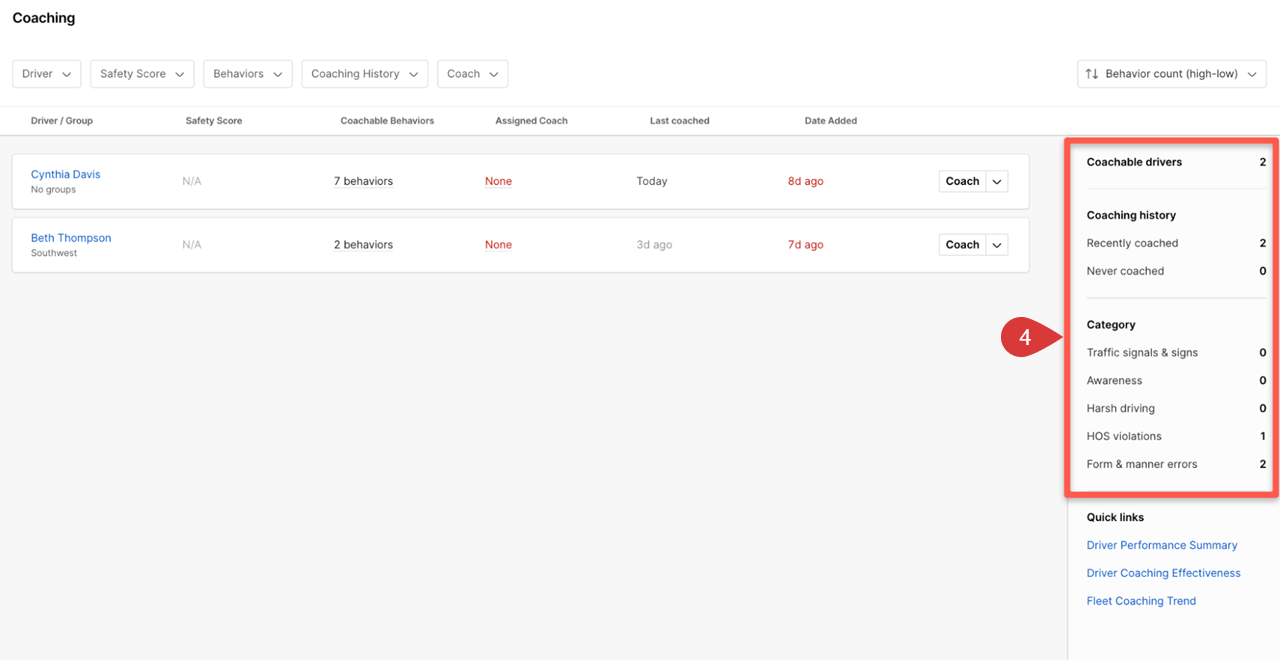Expand coach options arrow for Cynthia Davis
Screen dimensions: 1280x660
[x=997, y=181]
